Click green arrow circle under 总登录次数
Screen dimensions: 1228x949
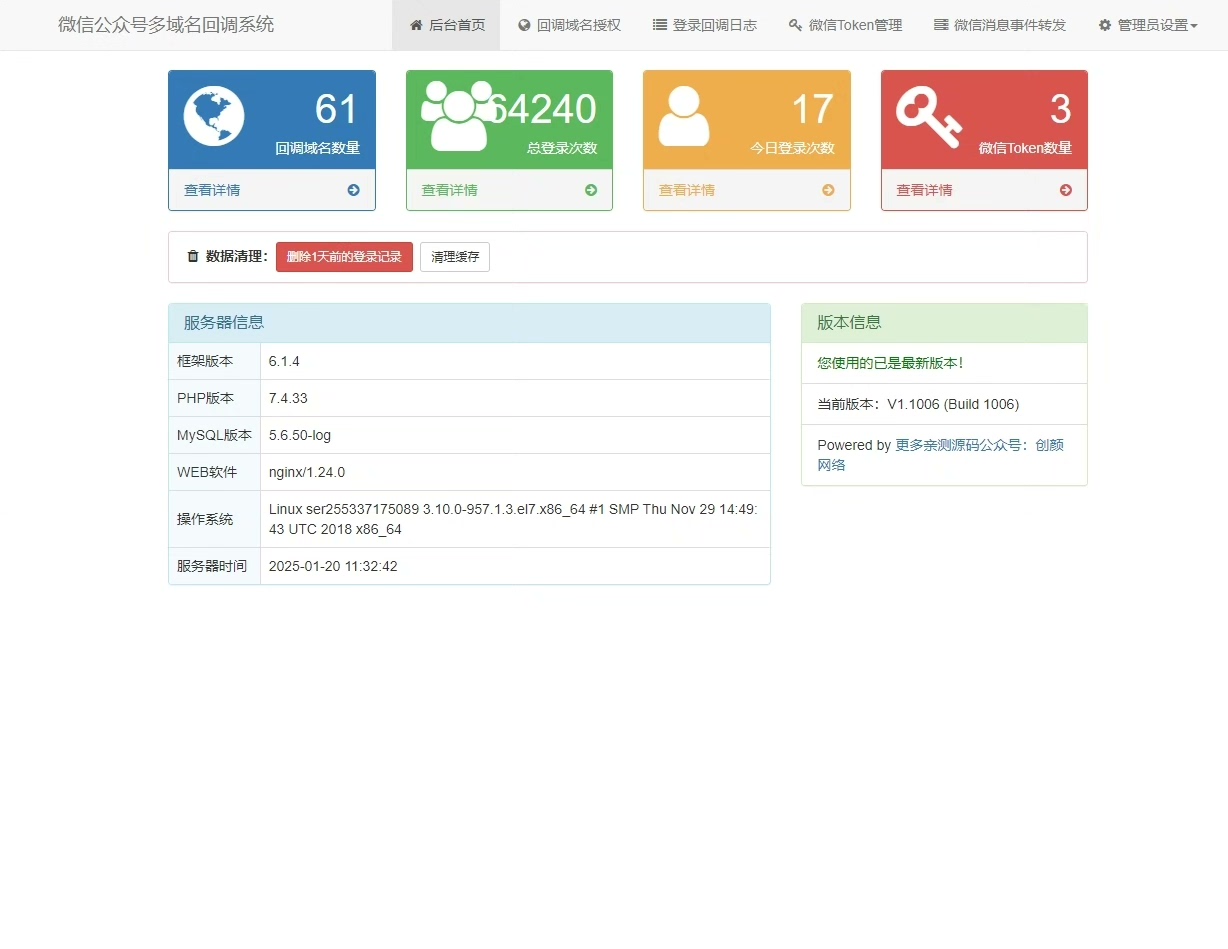[591, 190]
